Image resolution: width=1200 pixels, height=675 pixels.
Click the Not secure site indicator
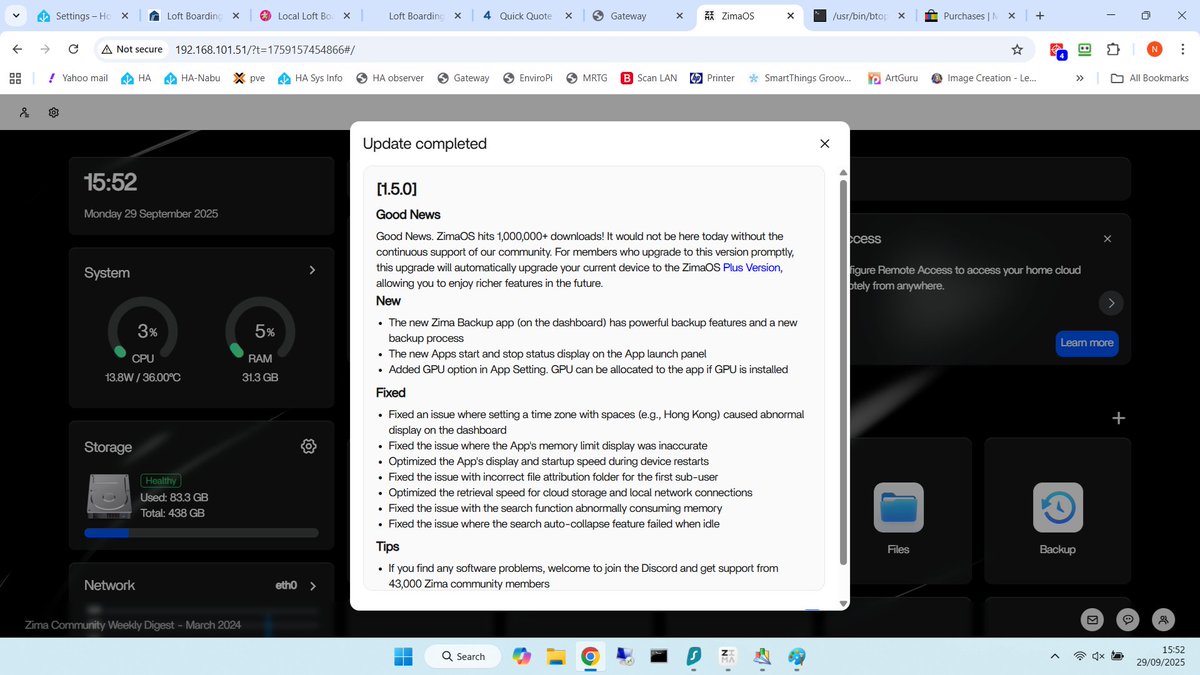(x=131, y=49)
